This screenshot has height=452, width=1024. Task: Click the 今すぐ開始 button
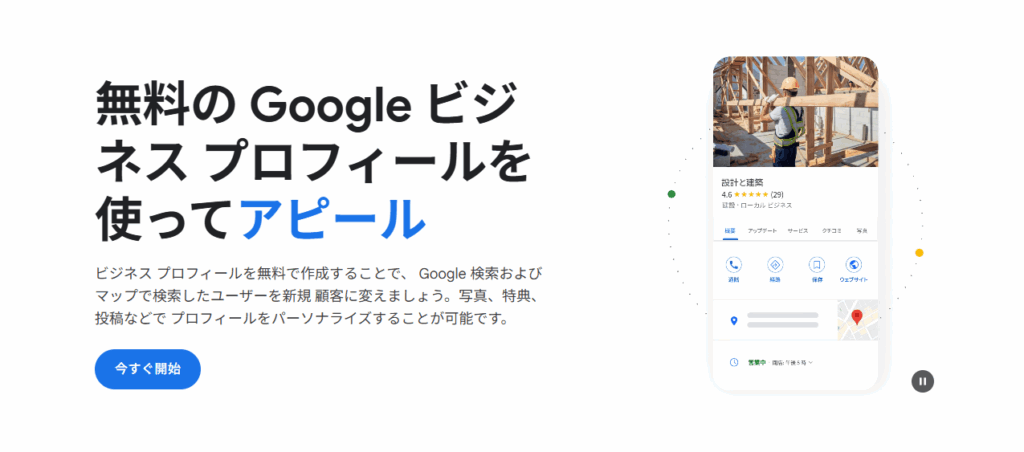click(148, 369)
